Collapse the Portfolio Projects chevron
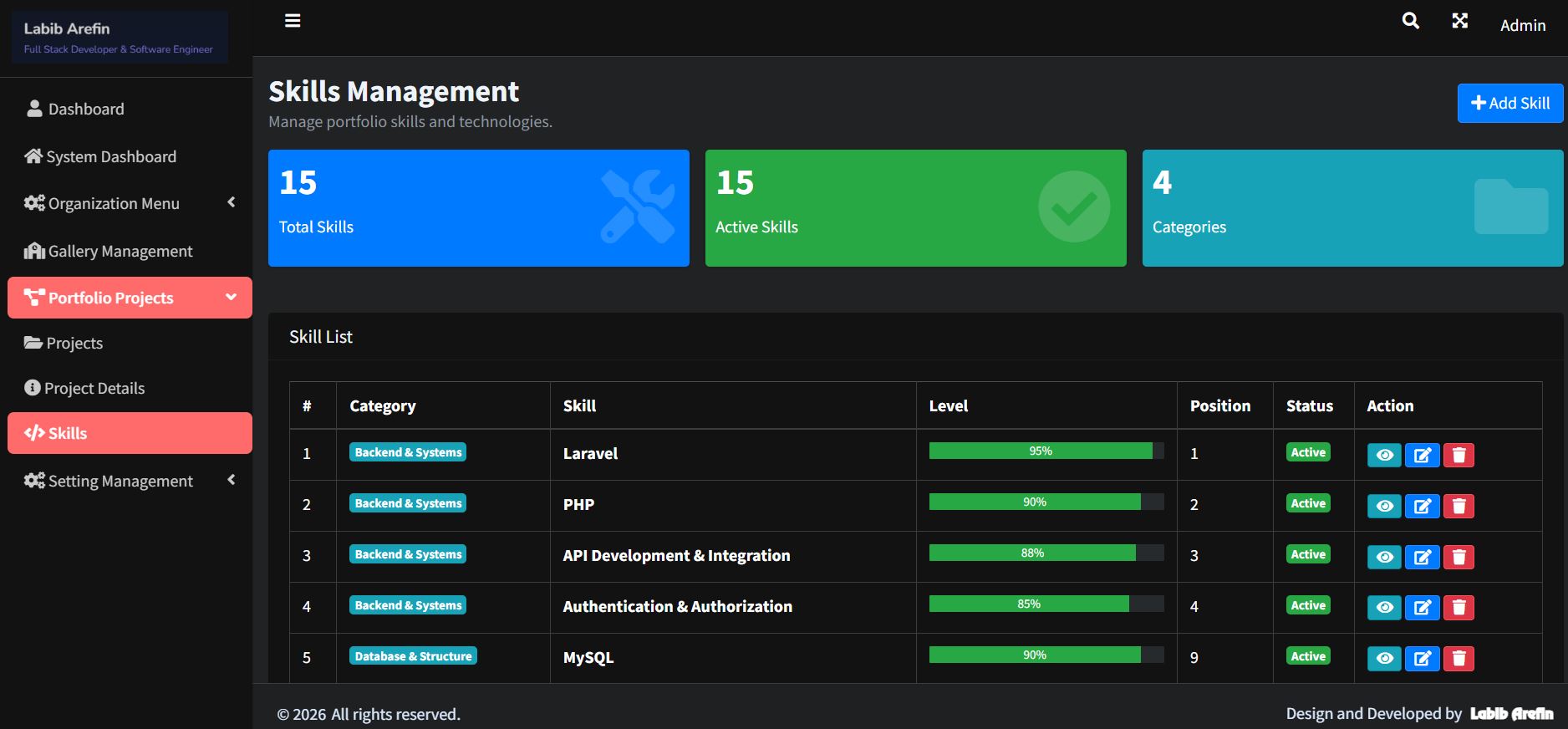The image size is (1568, 729). click(232, 297)
